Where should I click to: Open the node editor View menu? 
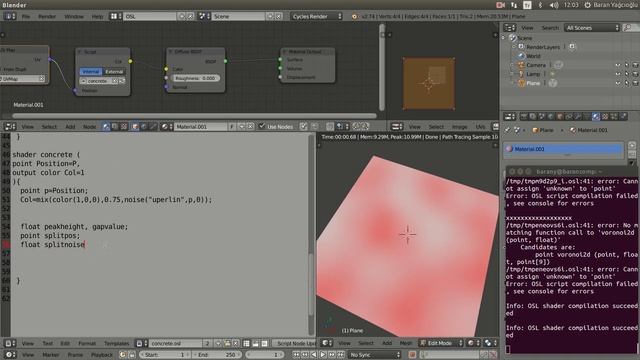pos(27,127)
